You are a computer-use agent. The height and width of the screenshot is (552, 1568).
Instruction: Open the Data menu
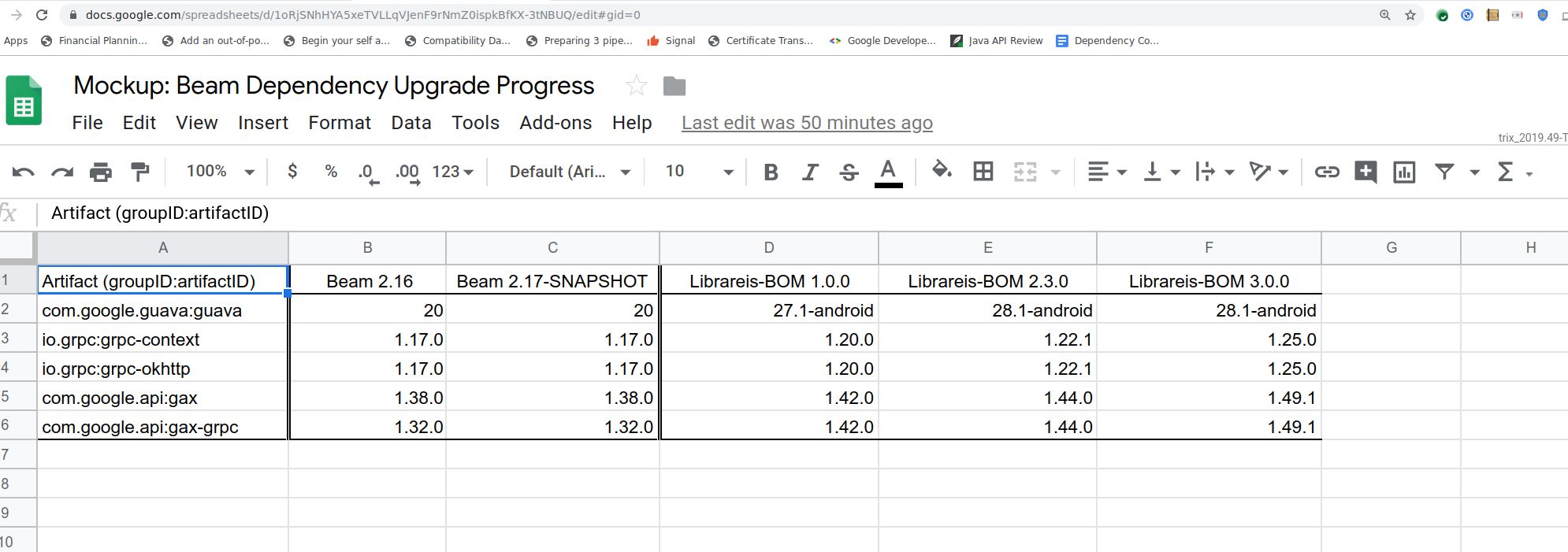point(411,123)
